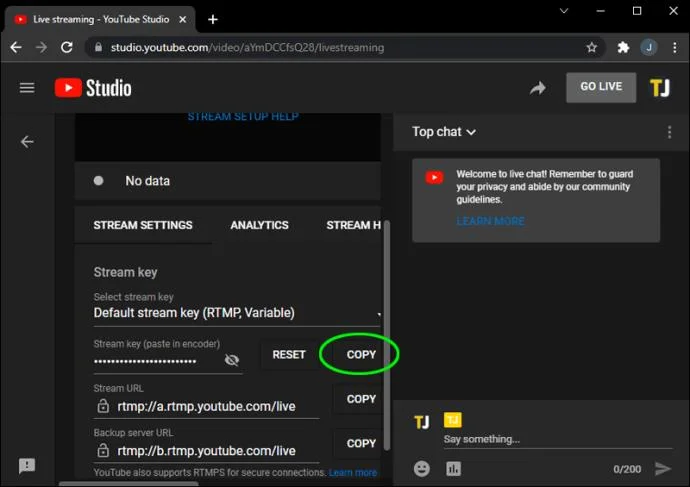
Task: Open live chat three-dot options menu
Action: [669, 132]
